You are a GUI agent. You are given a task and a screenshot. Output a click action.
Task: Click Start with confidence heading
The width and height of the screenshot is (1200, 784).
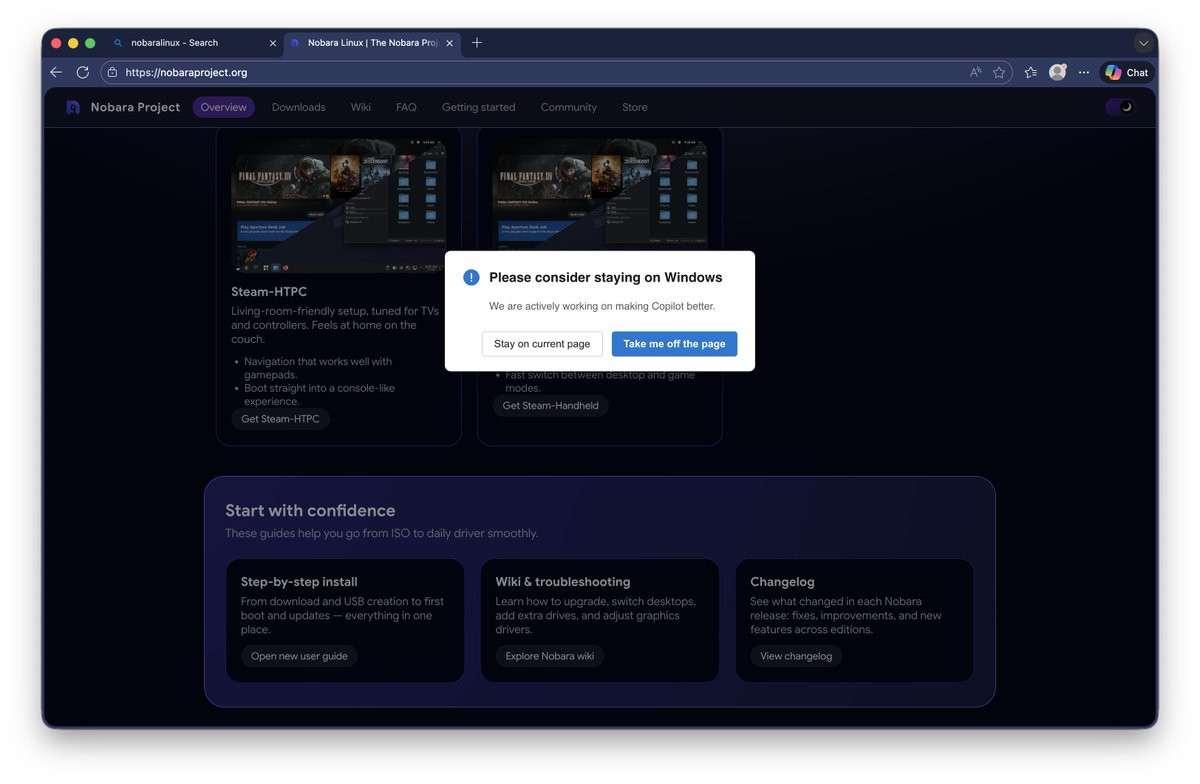point(310,510)
